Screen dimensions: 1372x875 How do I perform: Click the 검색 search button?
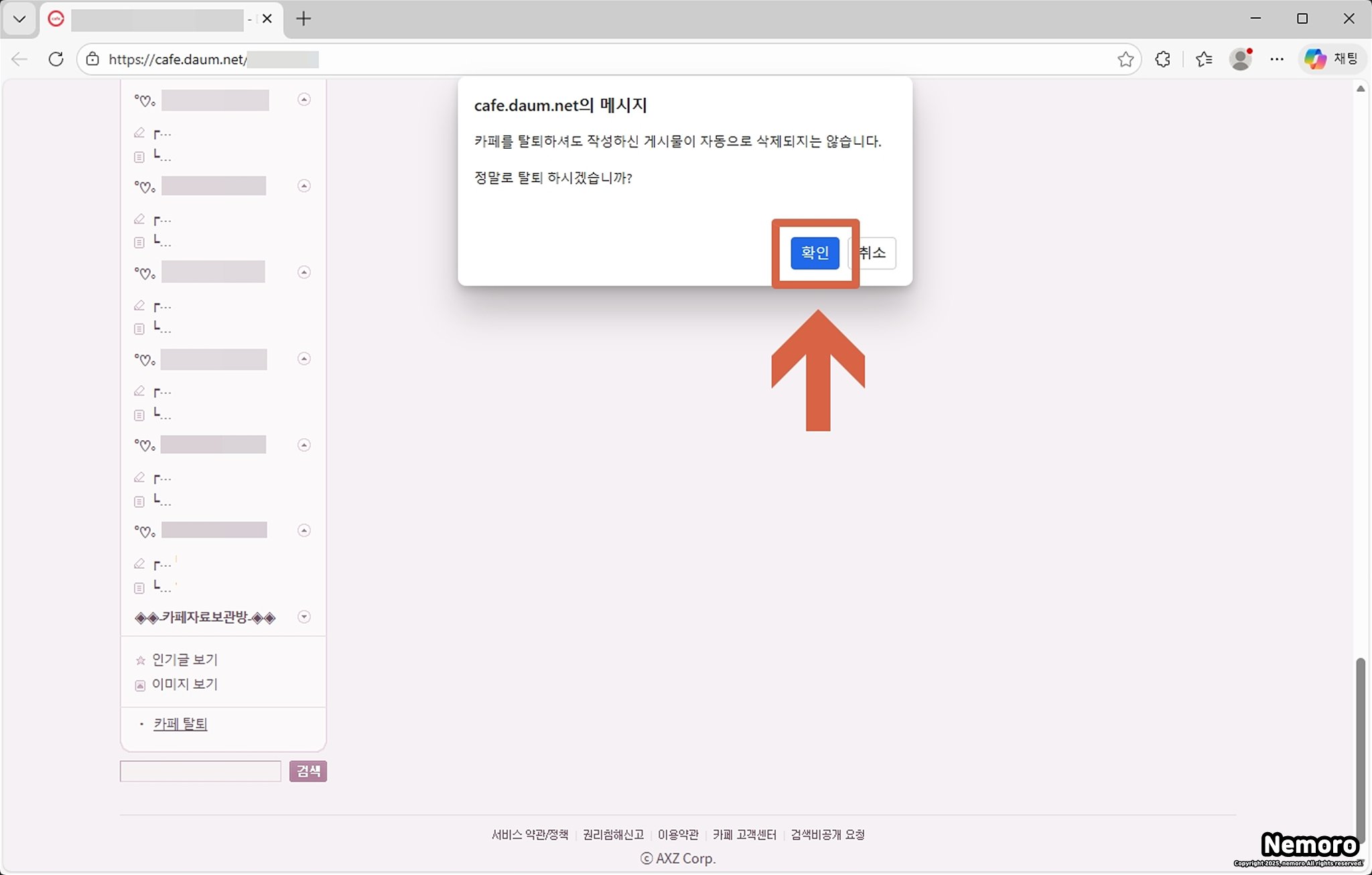(308, 771)
